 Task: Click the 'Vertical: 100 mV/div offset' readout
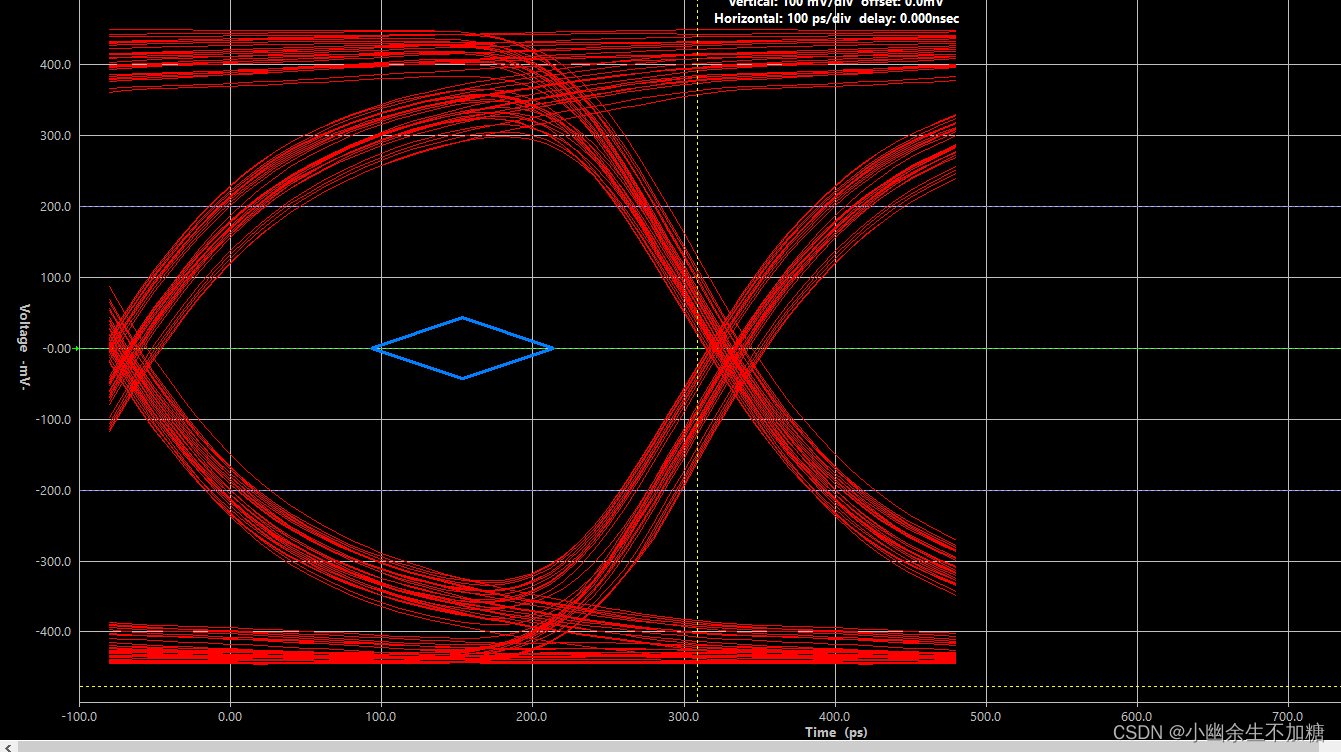click(x=837, y=3)
